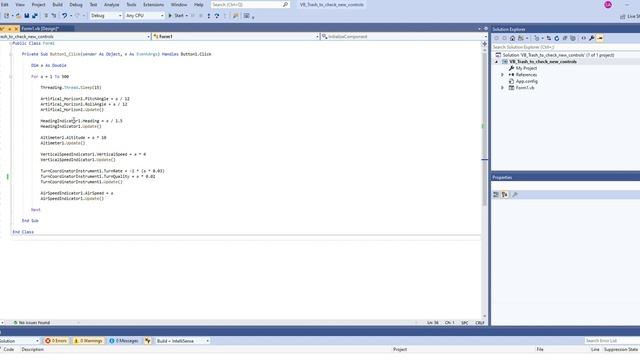Click the Properties wrench icon in Solution Explorer
The height and width of the screenshot is (360, 640).
point(591,38)
